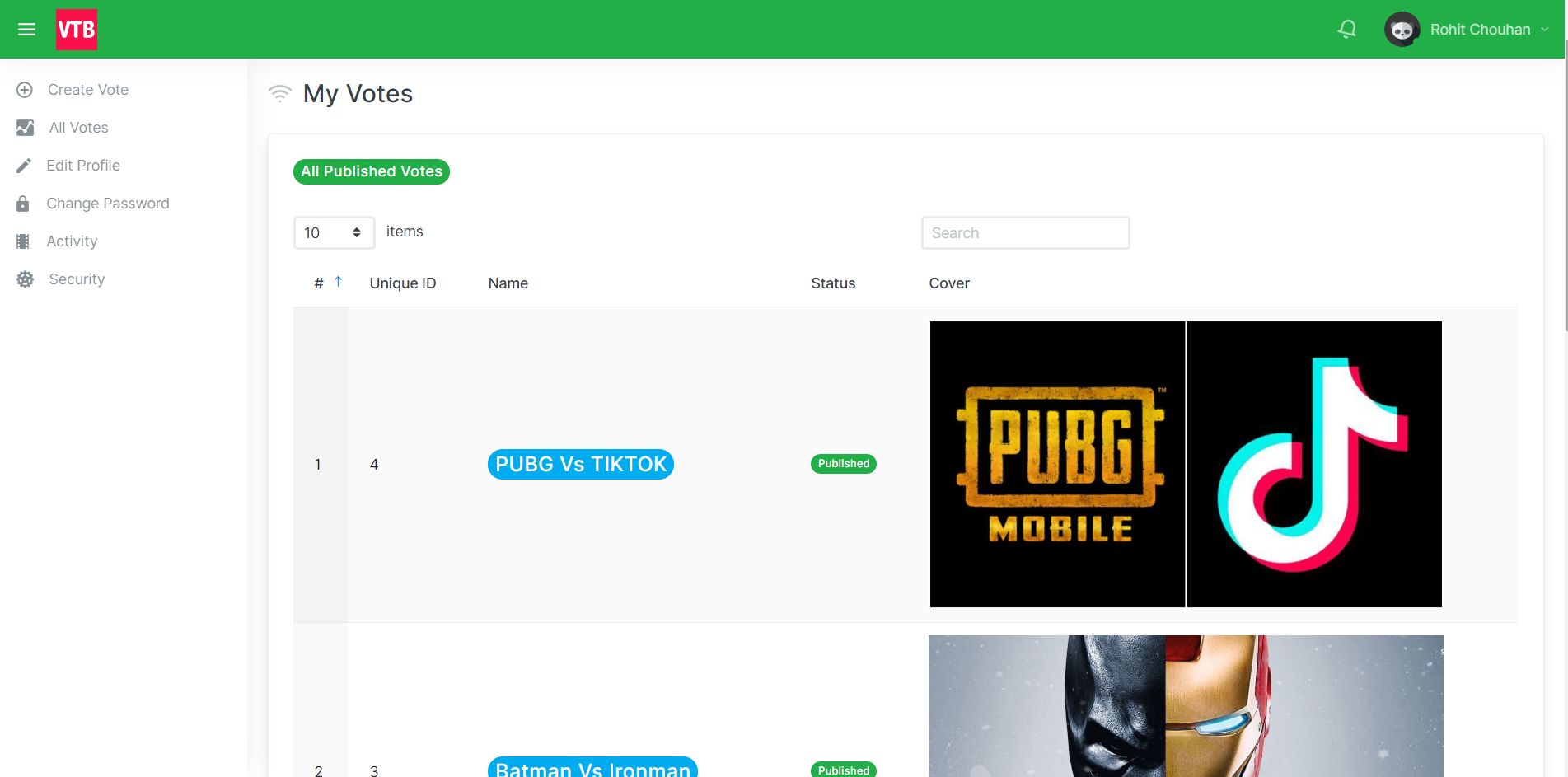Click the Batman Ironman cover image
Image resolution: width=1568 pixels, height=777 pixels.
coord(1186,706)
